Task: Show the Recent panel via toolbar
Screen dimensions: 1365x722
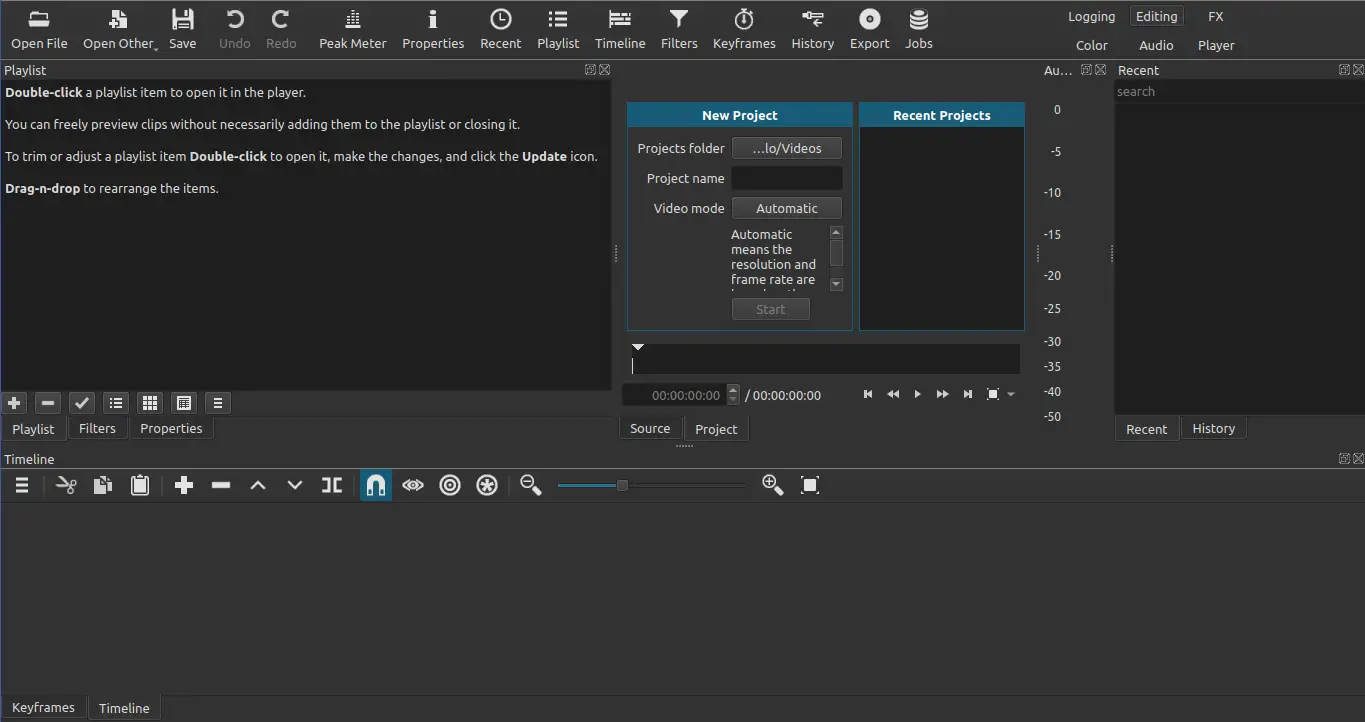Action: (x=500, y=29)
